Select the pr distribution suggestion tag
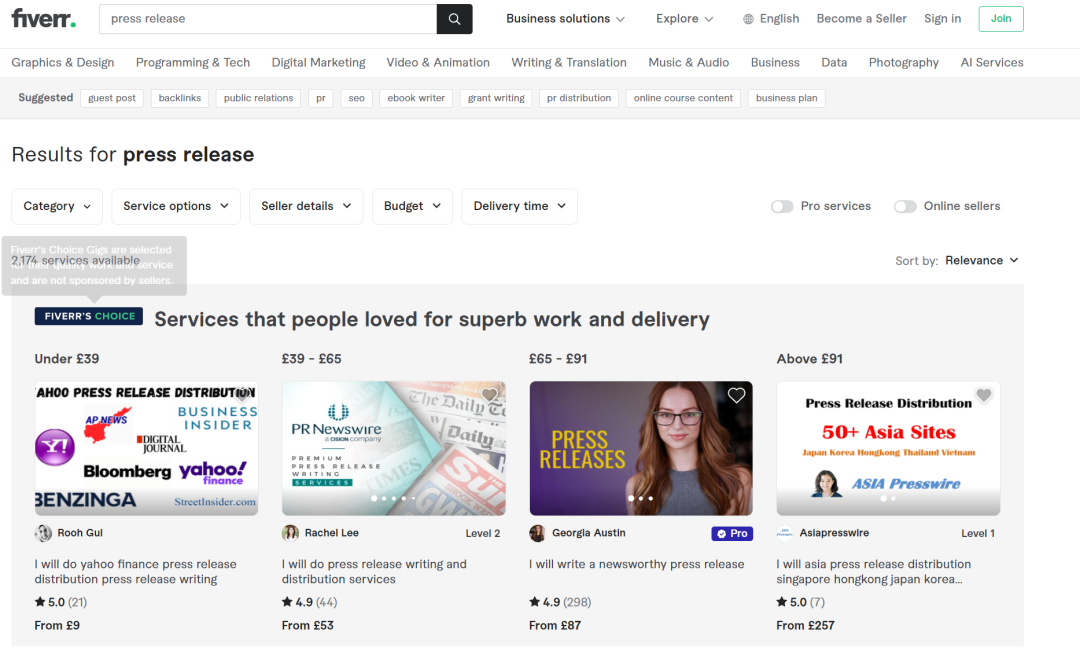This screenshot has width=1080, height=655. (579, 98)
